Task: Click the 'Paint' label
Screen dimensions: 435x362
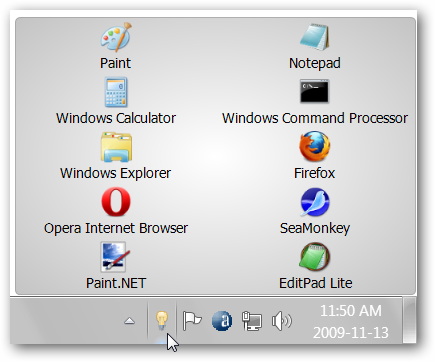Action: [x=116, y=63]
